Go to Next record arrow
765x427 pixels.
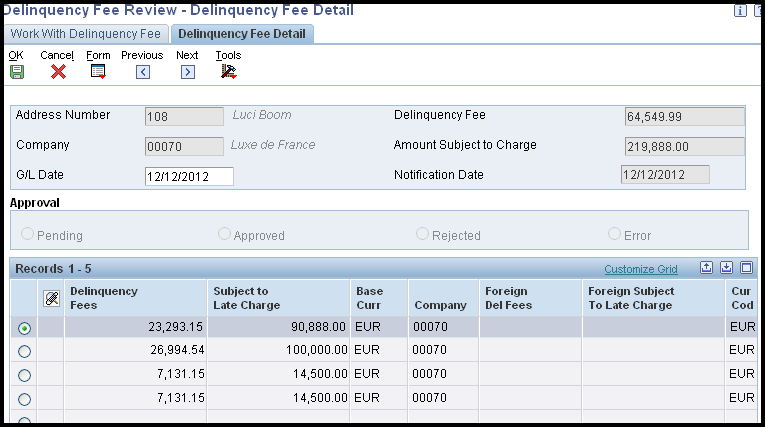pos(188,72)
